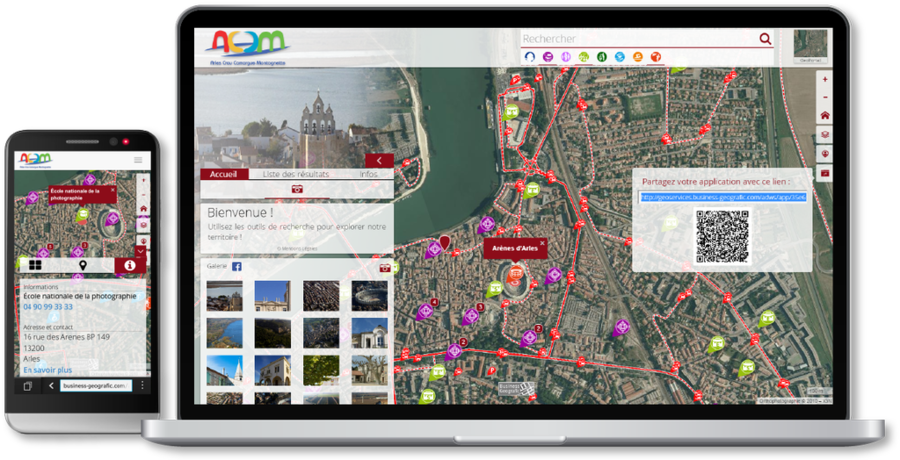The image size is (900, 460).
Task: Click the home extent icon on laptop
Action: click(x=824, y=115)
